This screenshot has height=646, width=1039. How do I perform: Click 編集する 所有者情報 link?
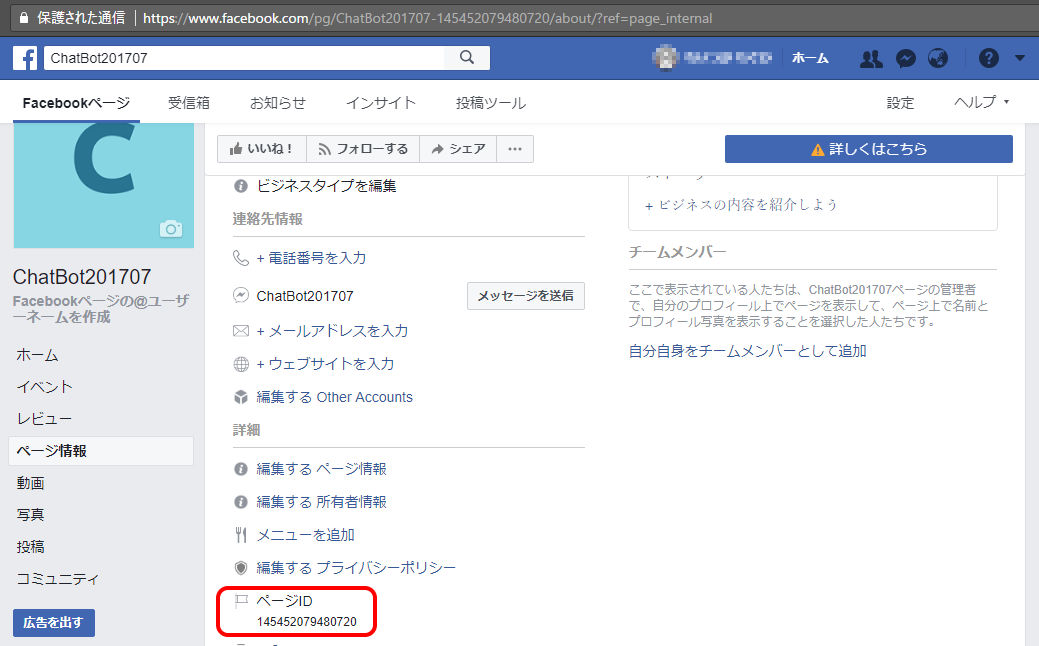321,502
